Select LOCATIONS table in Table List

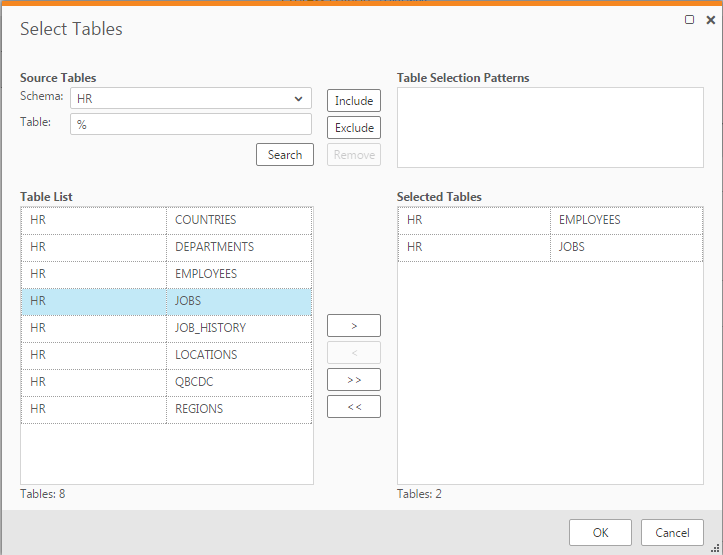pos(206,355)
